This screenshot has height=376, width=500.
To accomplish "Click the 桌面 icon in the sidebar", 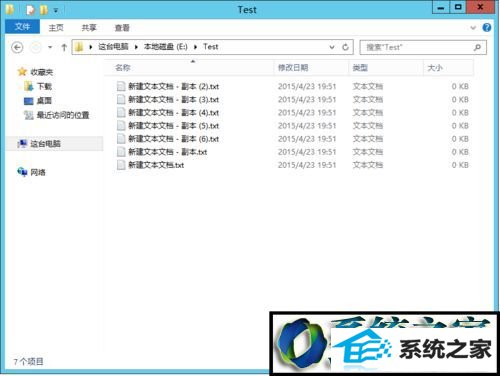I will [29, 101].
